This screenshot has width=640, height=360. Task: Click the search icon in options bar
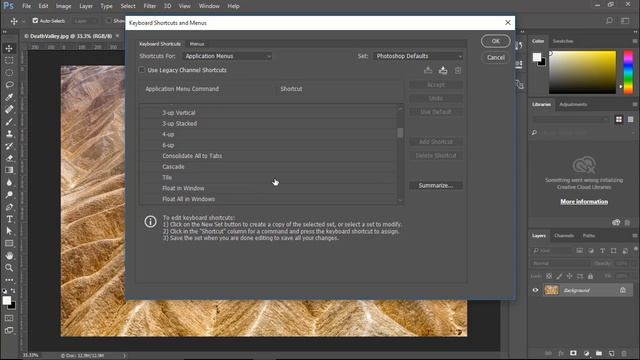click(609, 20)
